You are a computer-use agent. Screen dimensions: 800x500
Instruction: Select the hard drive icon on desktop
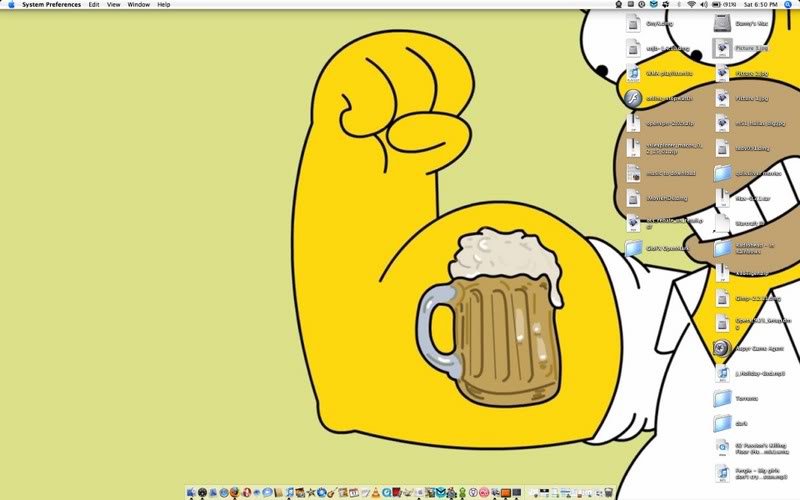[722, 23]
